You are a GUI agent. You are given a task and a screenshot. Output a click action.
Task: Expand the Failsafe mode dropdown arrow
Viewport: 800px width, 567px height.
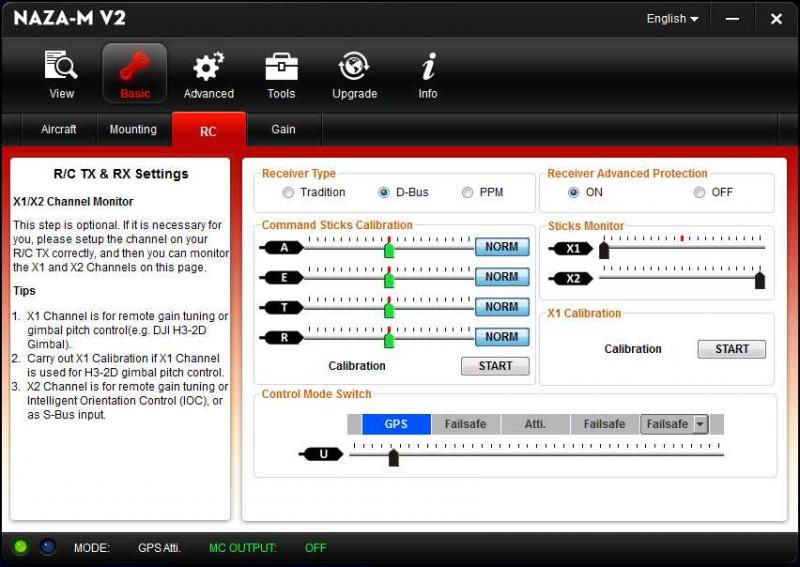(x=701, y=424)
